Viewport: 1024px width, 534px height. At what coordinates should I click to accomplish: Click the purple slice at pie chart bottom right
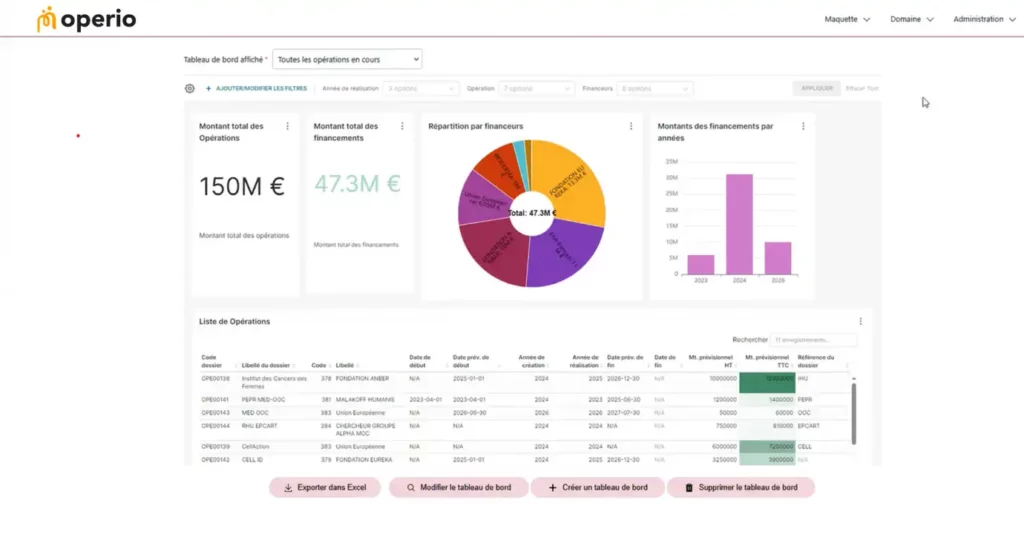pyautogui.click(x=565, y=255)
